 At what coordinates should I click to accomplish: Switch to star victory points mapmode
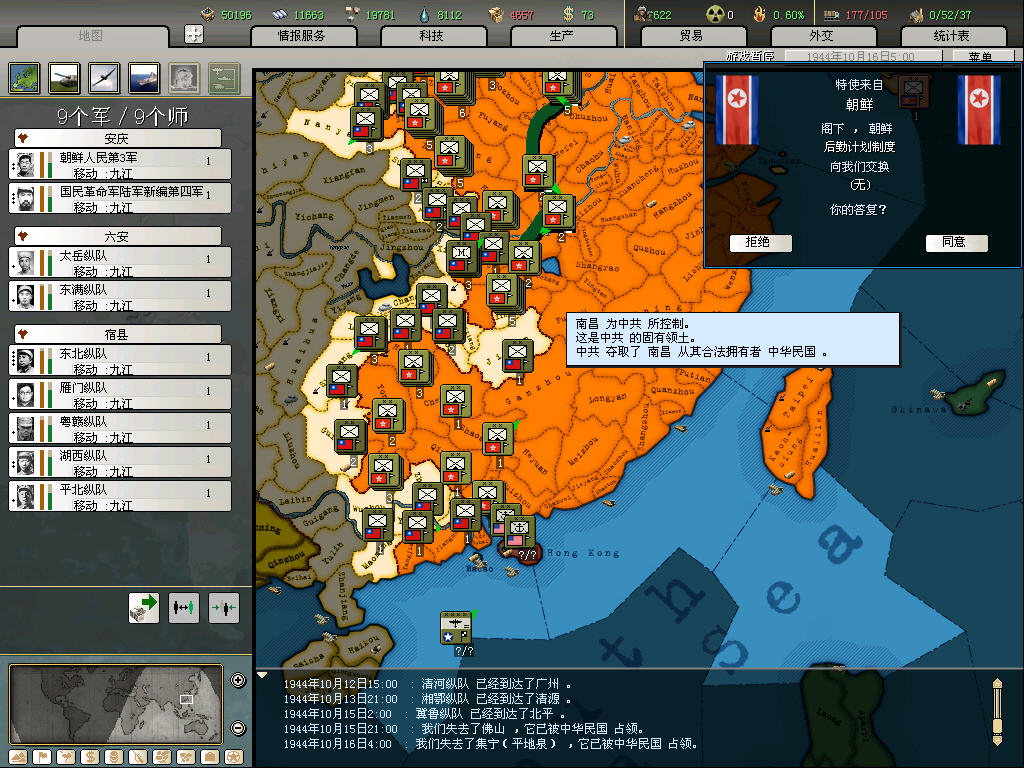[234, 757]
